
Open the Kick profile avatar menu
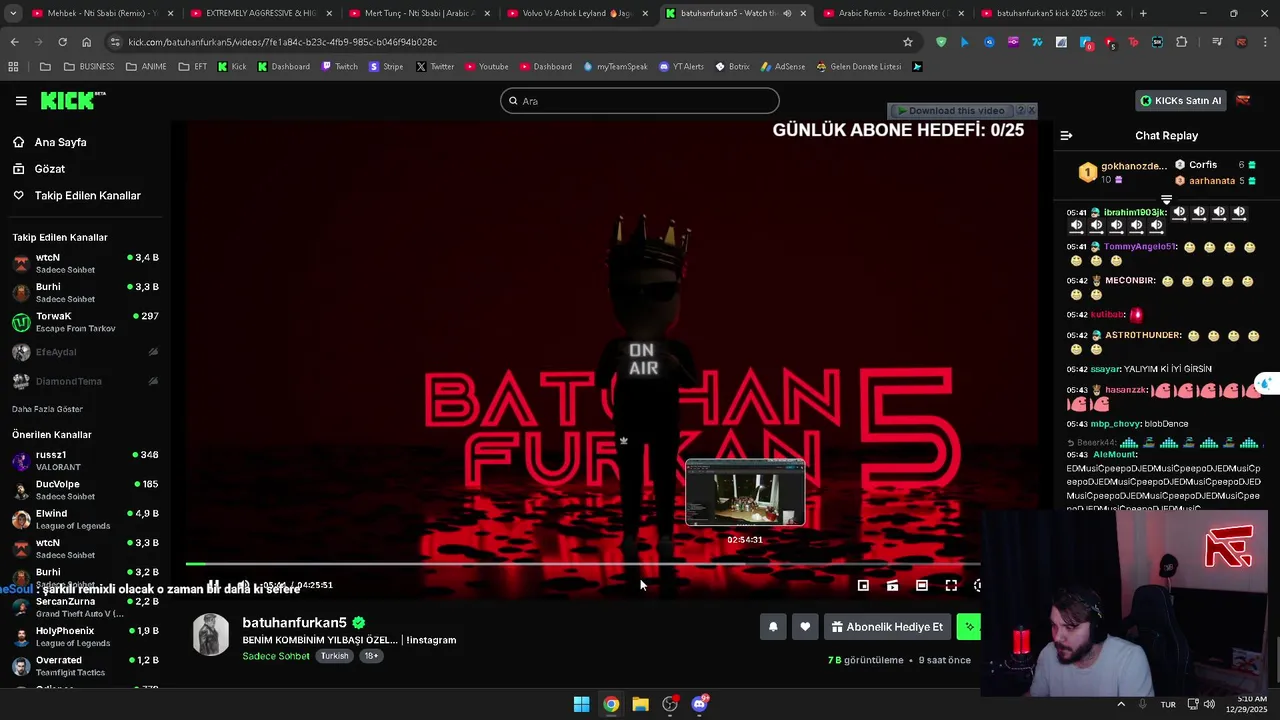1244,100
